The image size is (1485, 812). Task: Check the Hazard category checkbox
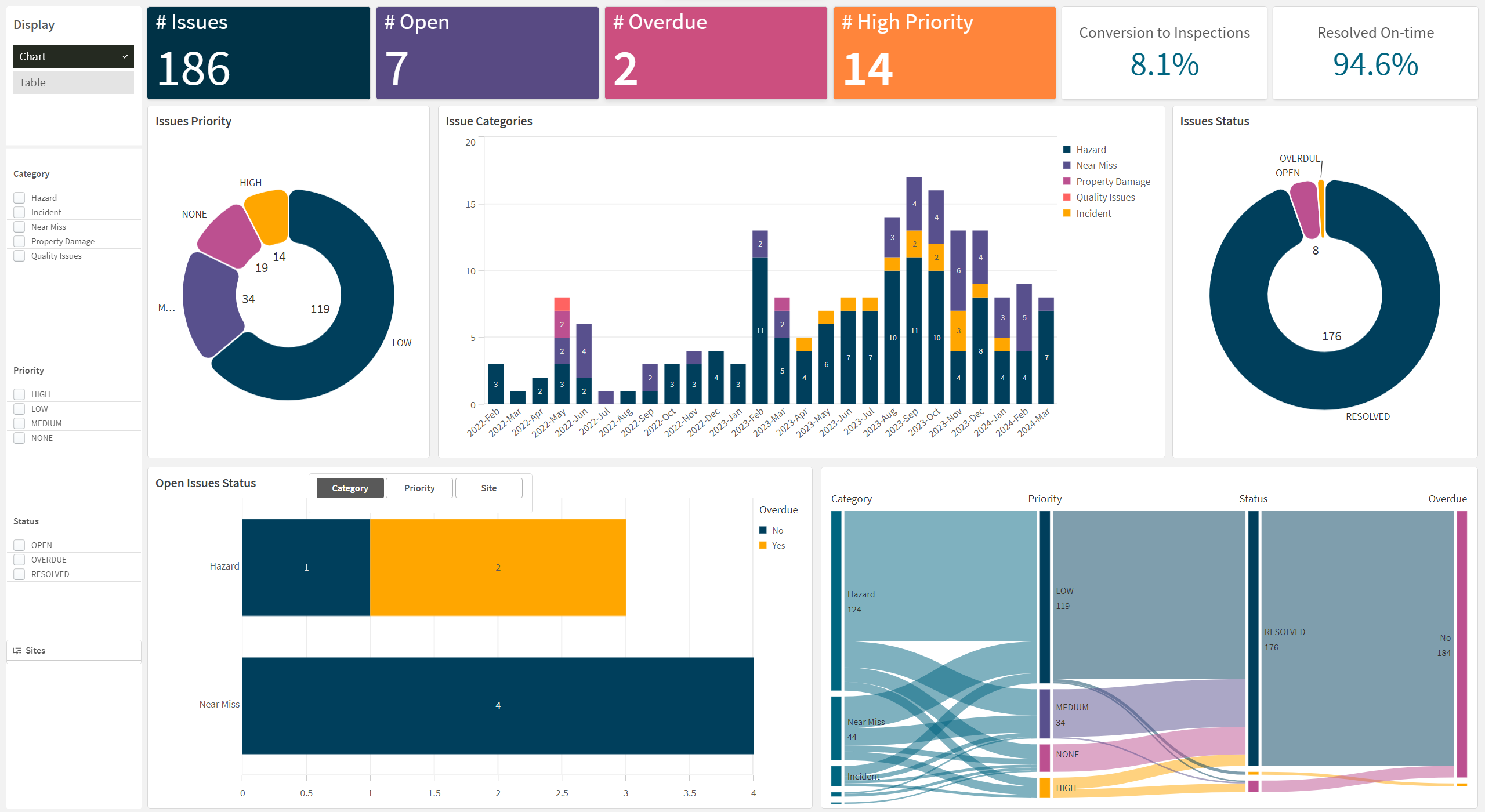[20, 198]
